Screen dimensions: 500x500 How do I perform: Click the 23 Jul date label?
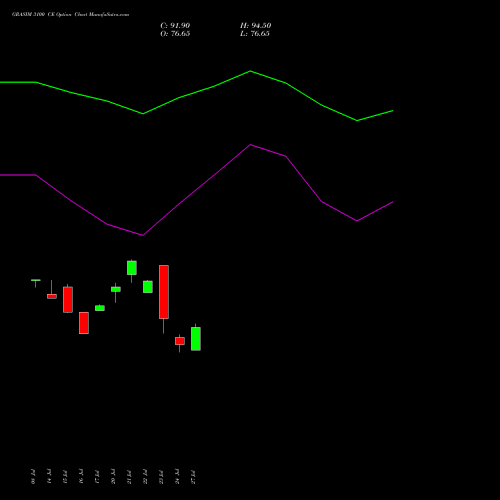click(x=161, y=477)
